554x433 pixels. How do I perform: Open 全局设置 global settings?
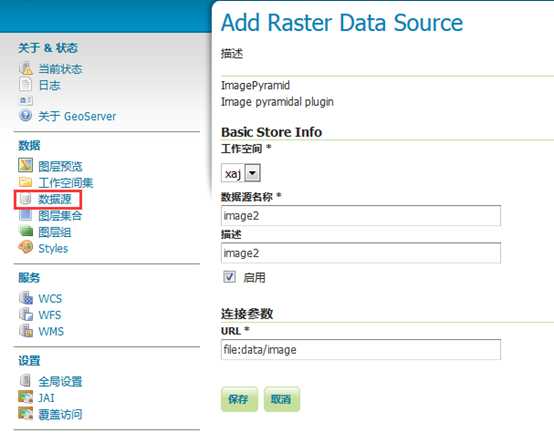pos(60,381)
